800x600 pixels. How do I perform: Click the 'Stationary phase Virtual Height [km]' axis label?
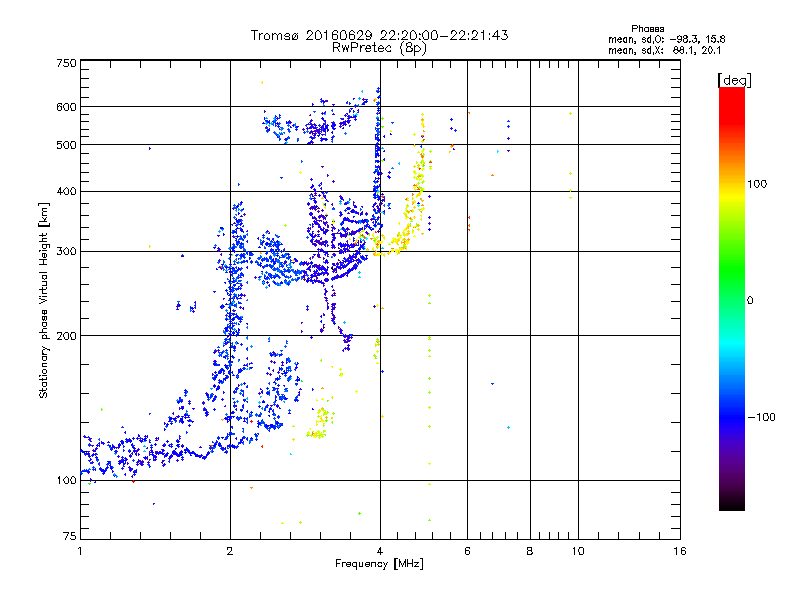tap(43, 301)
